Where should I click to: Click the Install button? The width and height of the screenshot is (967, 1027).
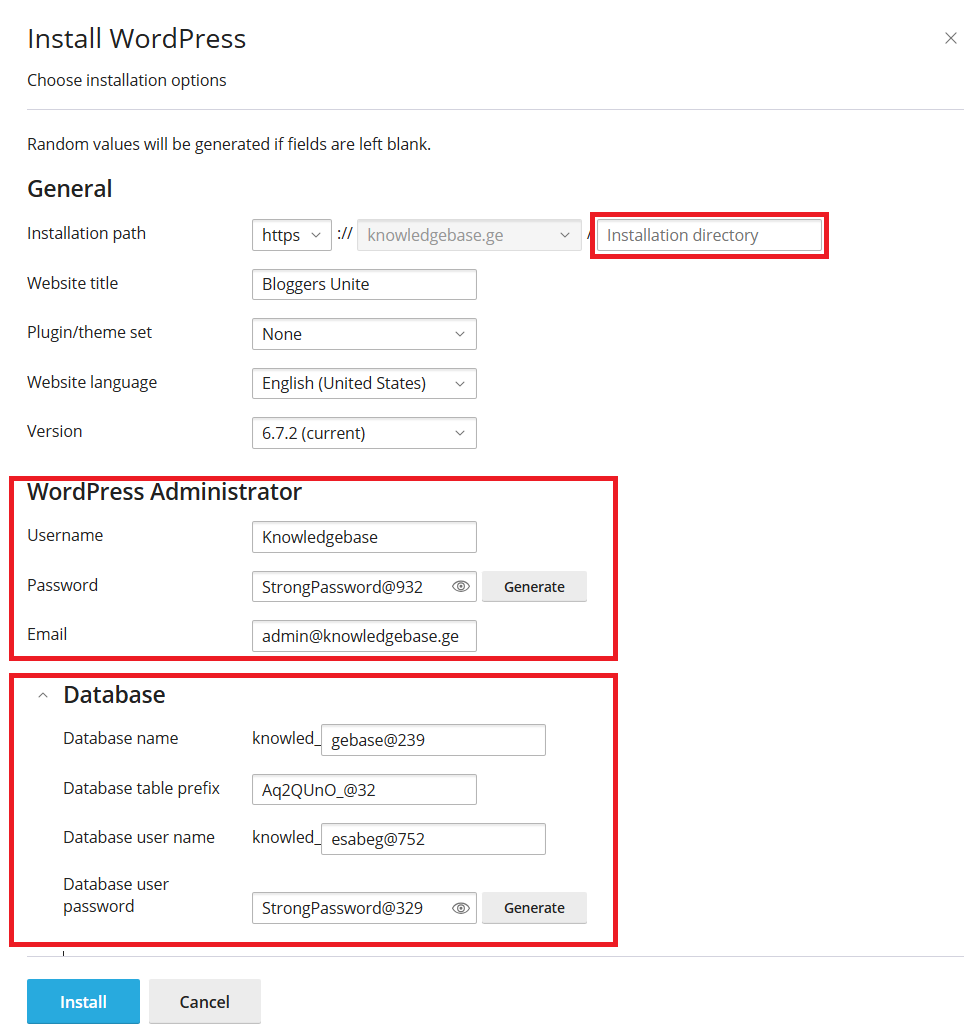click(83, 1001)
